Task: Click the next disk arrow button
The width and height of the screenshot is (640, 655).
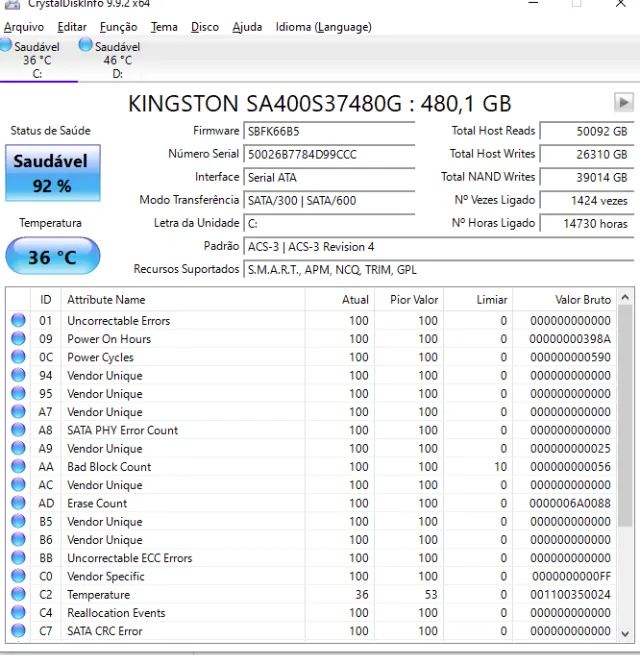Action: coord(624,102)
